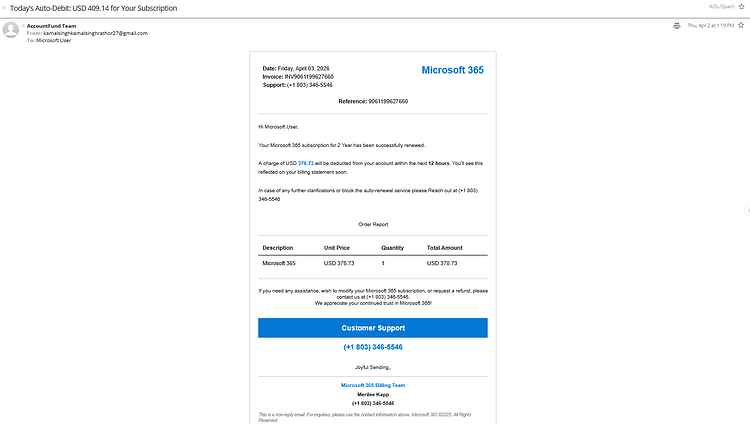Select the Support phone line in the header
The image size is (750, 424).
click(298, 85)
